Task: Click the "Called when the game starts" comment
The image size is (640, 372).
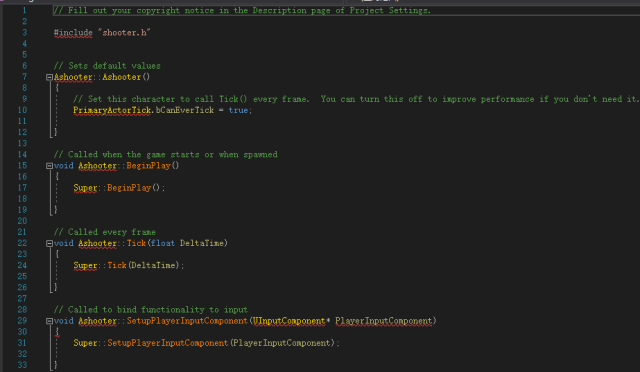Action: tap(166, 154)
